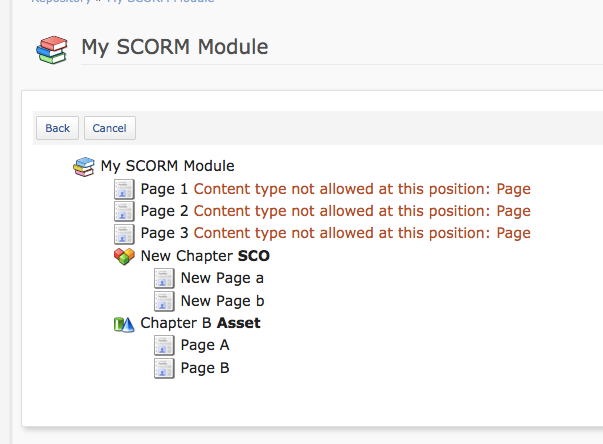The image size is (603, 444).
Task: Click the SCO cubes icon for New Chapter
Action: coord(124,256)
